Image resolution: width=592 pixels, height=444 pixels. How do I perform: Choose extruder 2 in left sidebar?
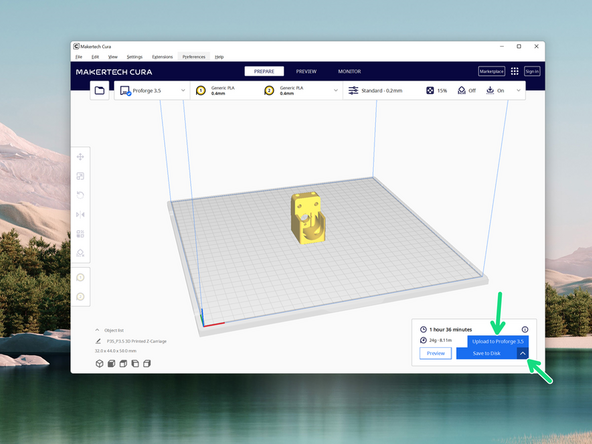tap(80, 297)
